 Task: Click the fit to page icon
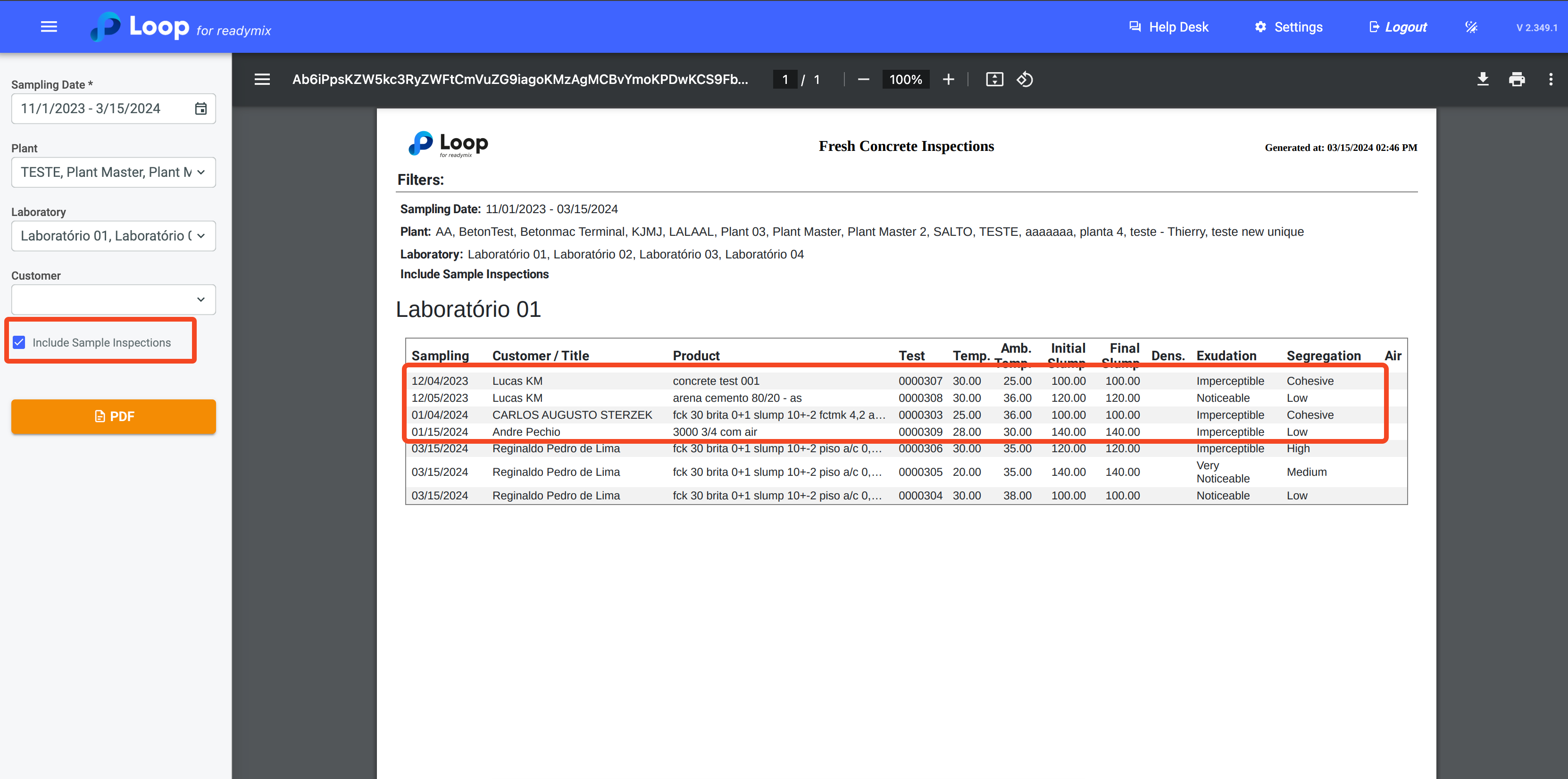coord(994,80)
